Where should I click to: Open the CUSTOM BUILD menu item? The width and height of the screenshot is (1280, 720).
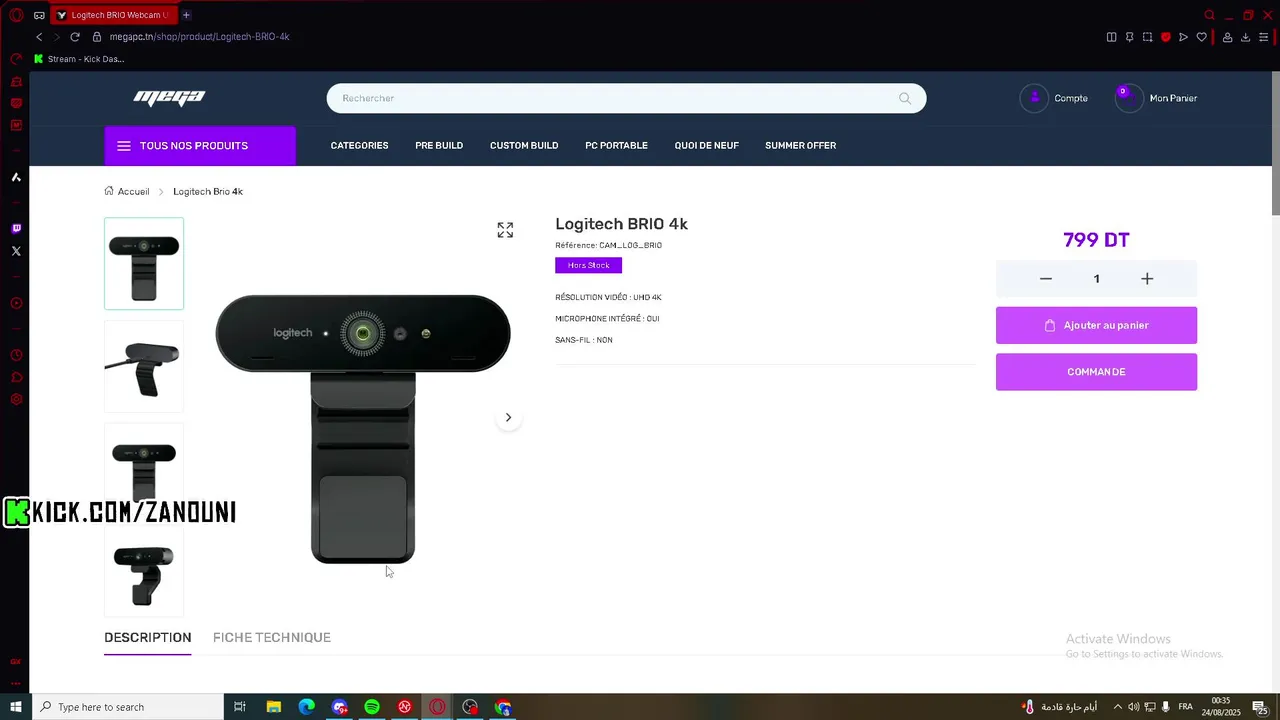[x=524, y=146]
